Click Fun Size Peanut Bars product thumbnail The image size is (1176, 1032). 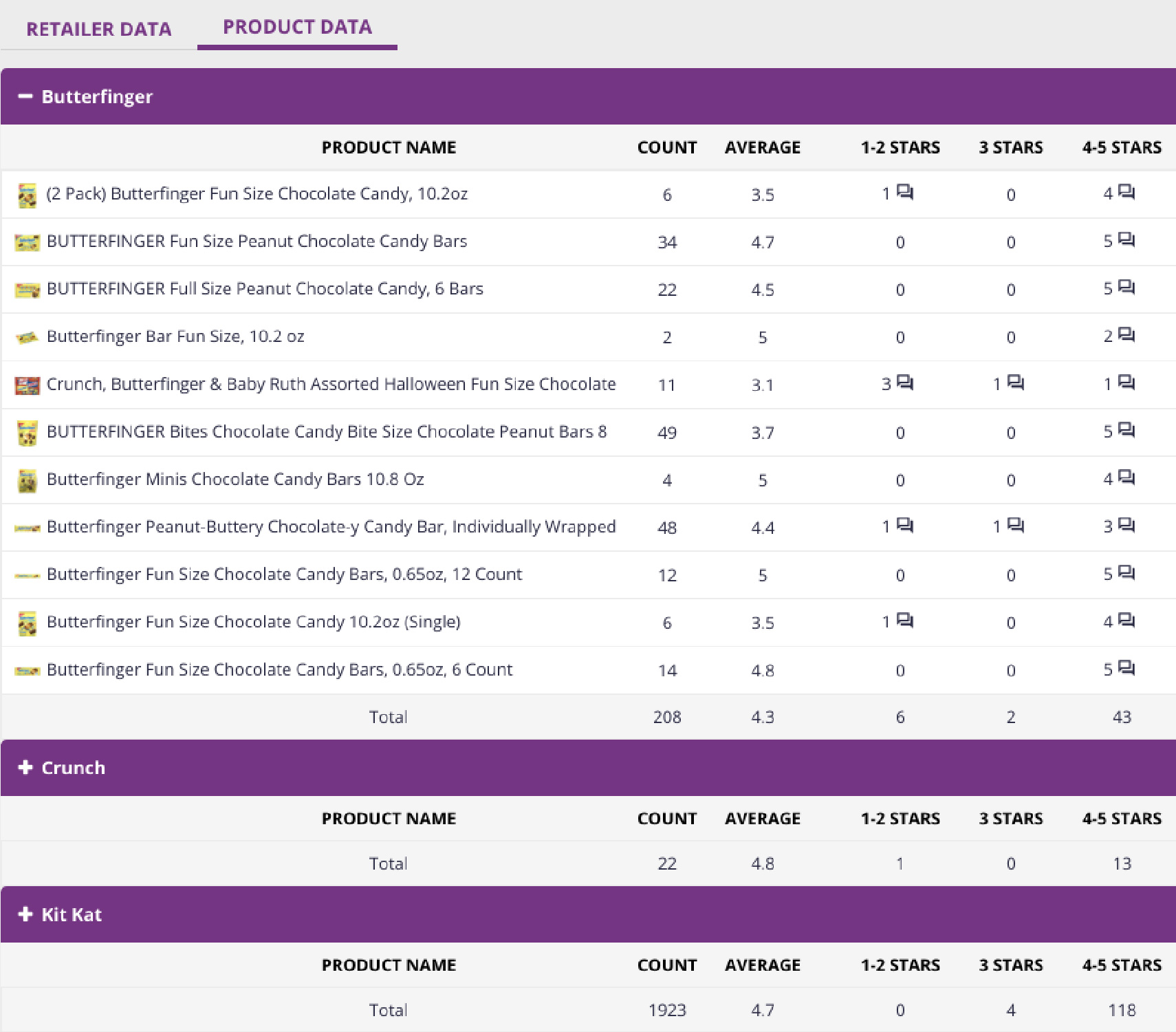[x=27, y=242]
